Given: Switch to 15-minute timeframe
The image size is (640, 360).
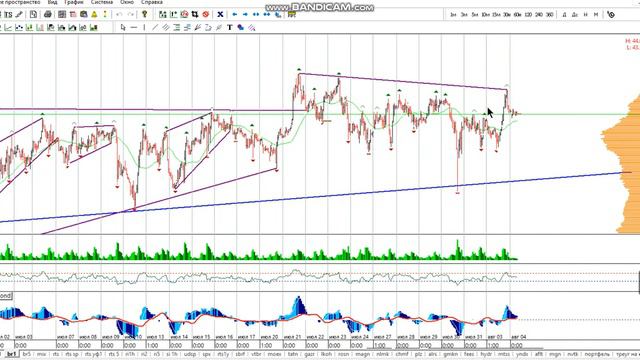Looking at the screenshot, I should point(496,15).
